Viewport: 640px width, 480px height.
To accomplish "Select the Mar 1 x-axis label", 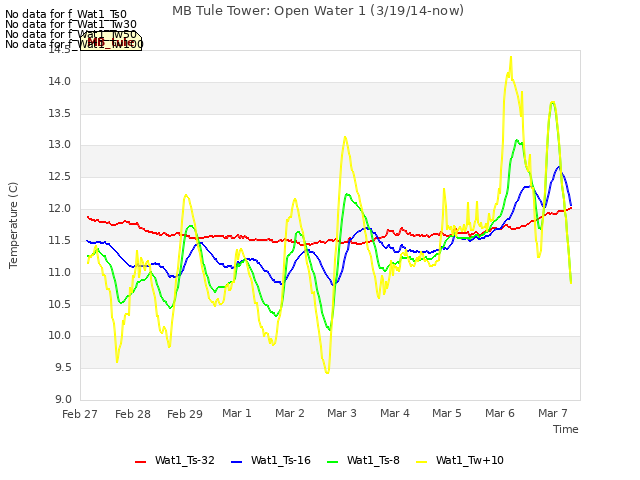I will [x=237, y=413].
